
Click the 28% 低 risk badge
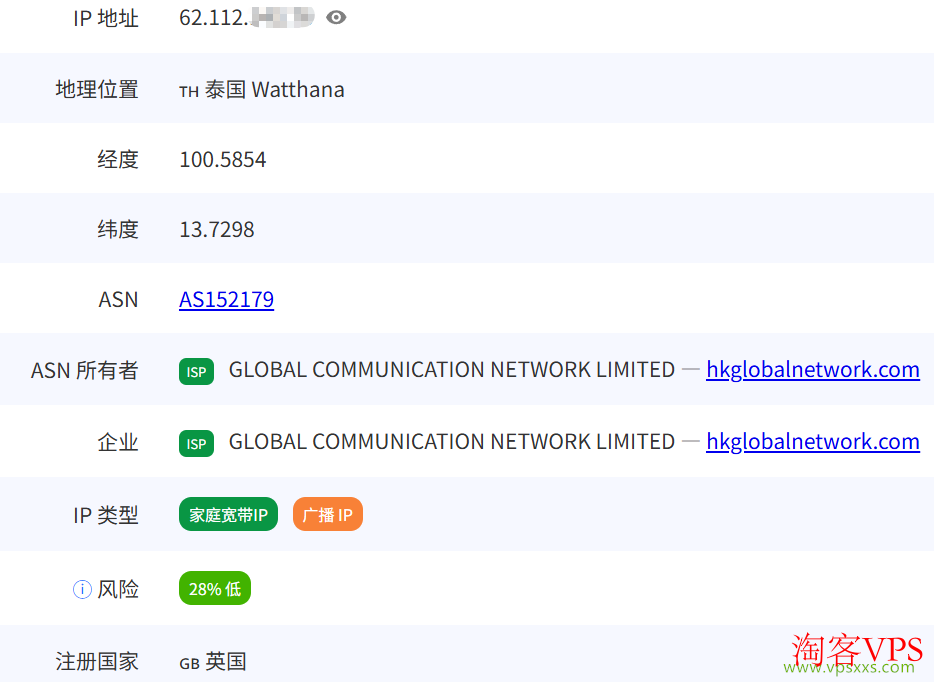click(x=214, y=589)
